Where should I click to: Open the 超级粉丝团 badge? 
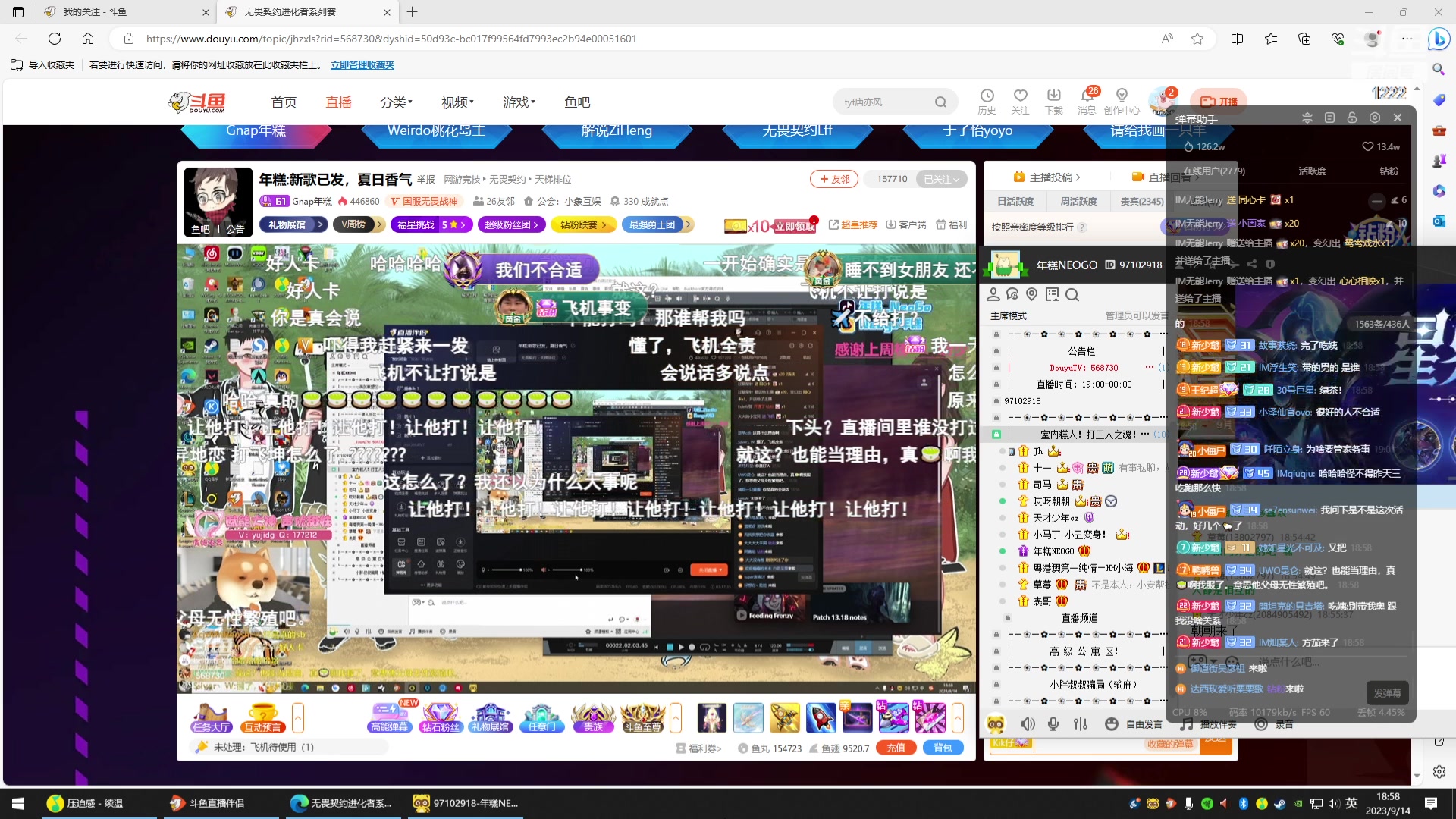tap(511, 224)
